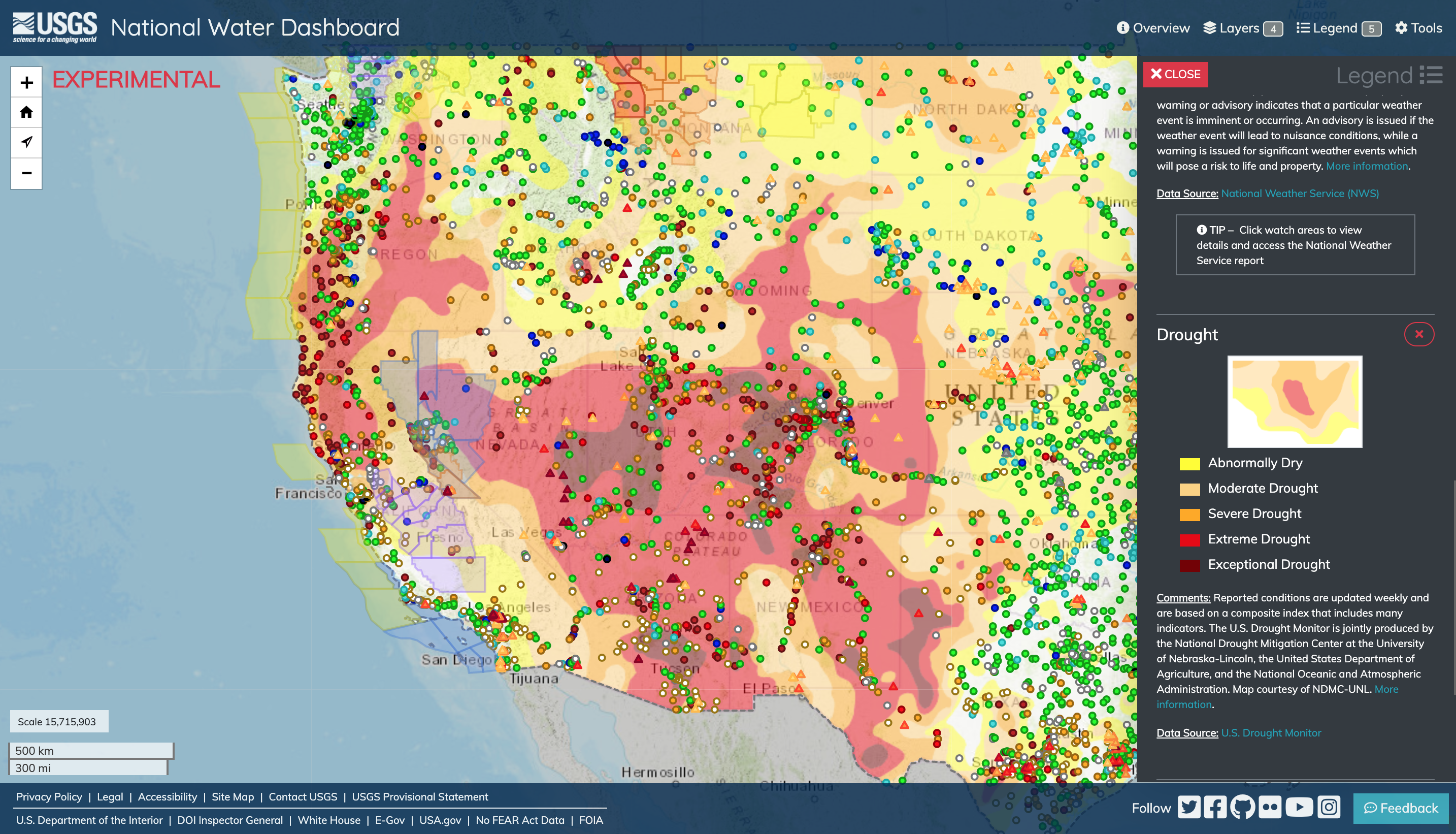Zoom in on the map with the plus button
Screen dimensions: 1456x834
(26, 82)
